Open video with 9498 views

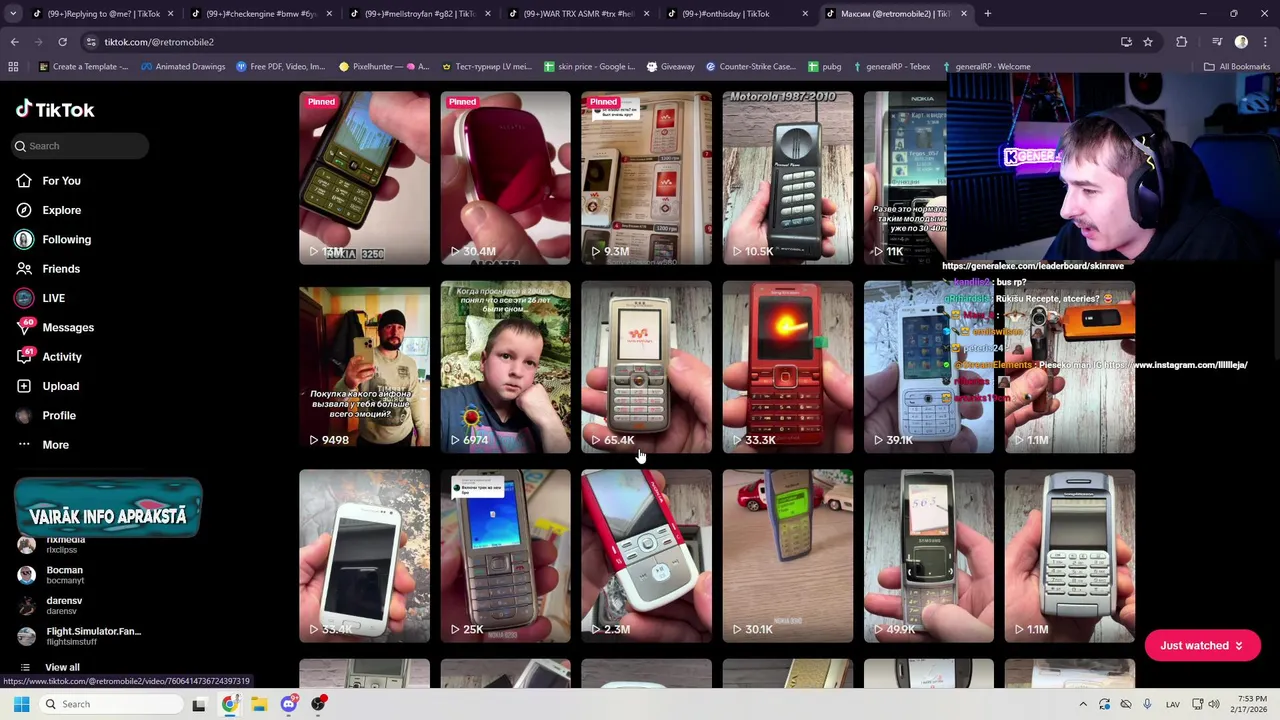pos(364,367)
